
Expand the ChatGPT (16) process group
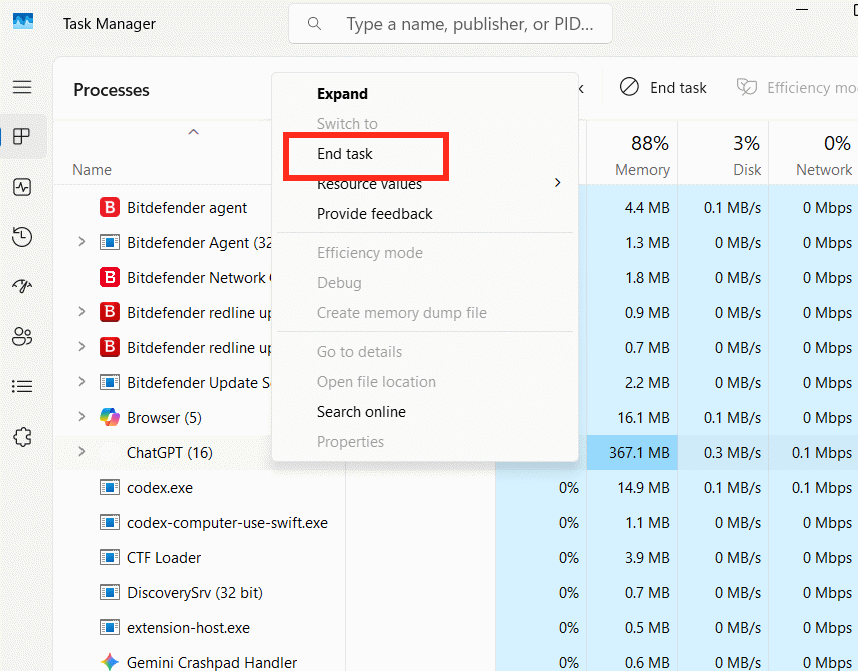point(82,452)
